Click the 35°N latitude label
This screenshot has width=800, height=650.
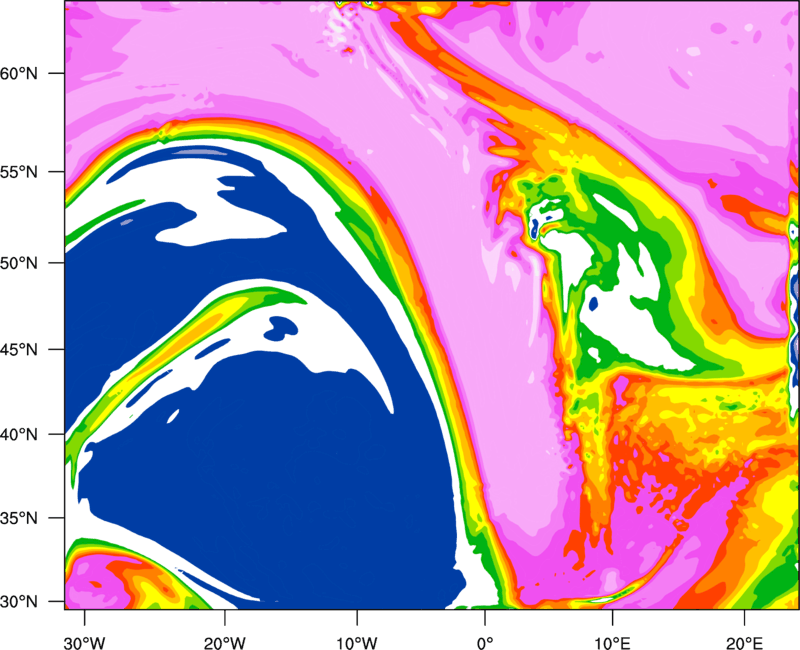tap(19, 518)
